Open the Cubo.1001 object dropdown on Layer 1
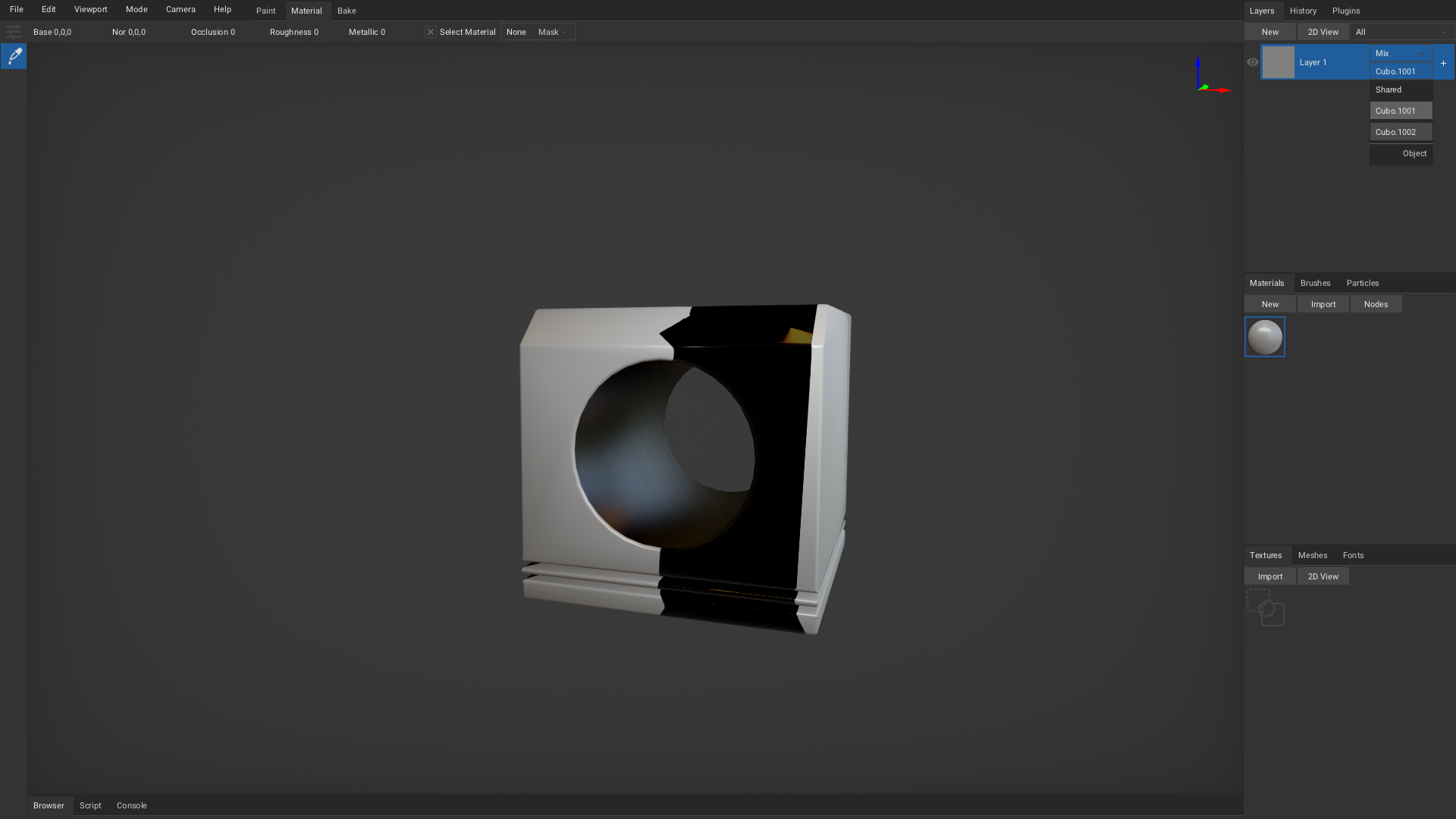 (1401, 71)
